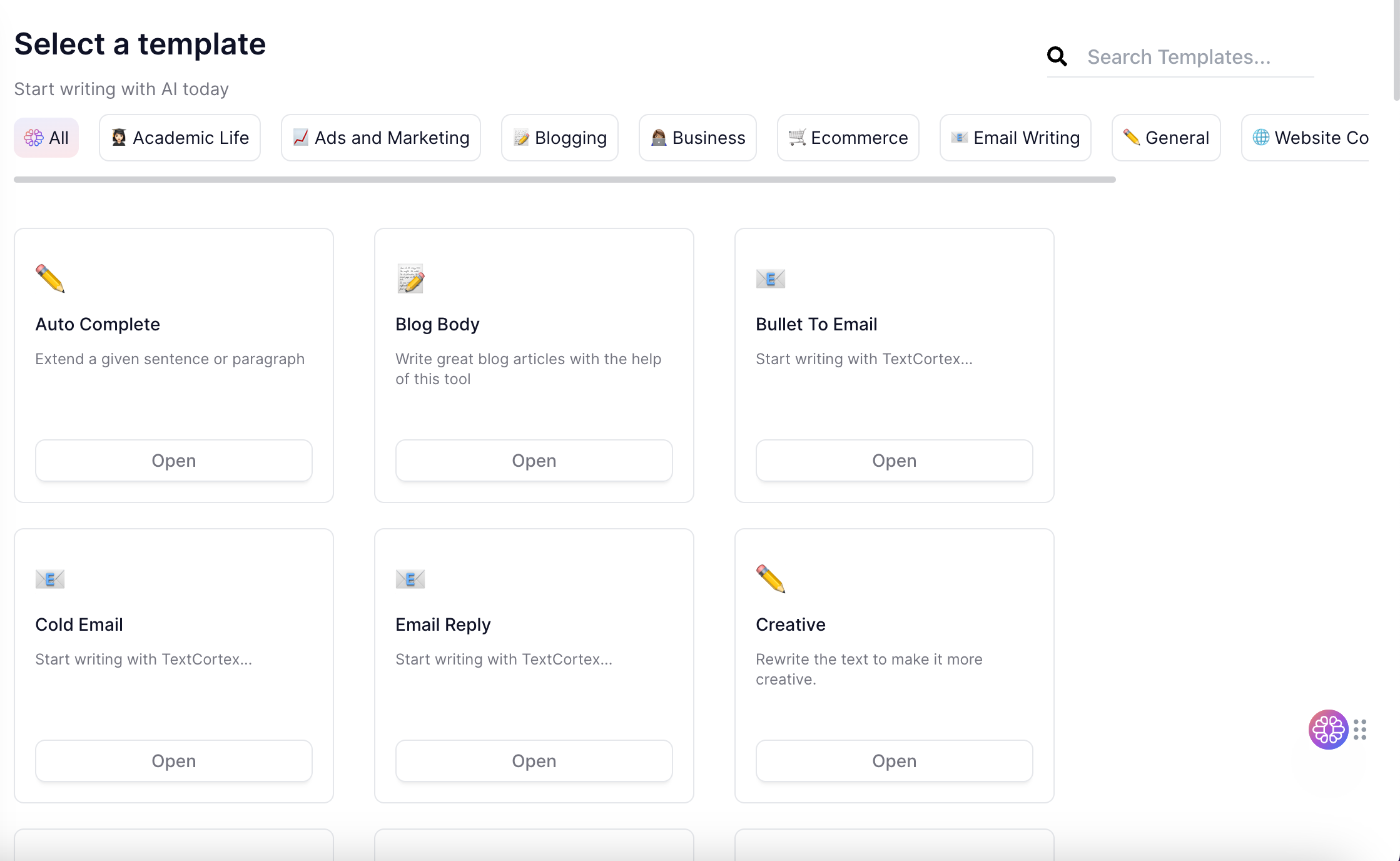The image size is (1400, 861).
Task: Click the pencil icon on Auto Complete card
Action: [50, 278]
